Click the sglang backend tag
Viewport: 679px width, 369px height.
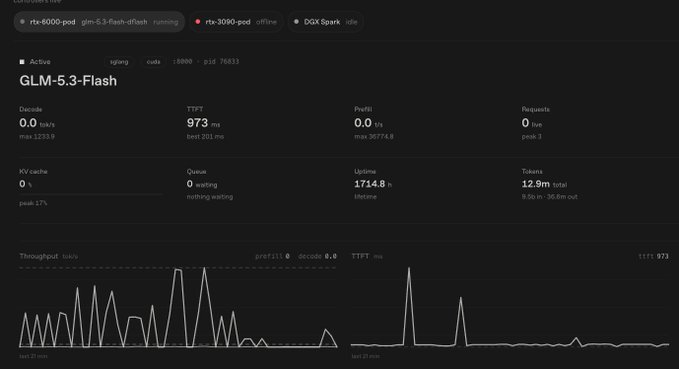[x=119, y=62]
